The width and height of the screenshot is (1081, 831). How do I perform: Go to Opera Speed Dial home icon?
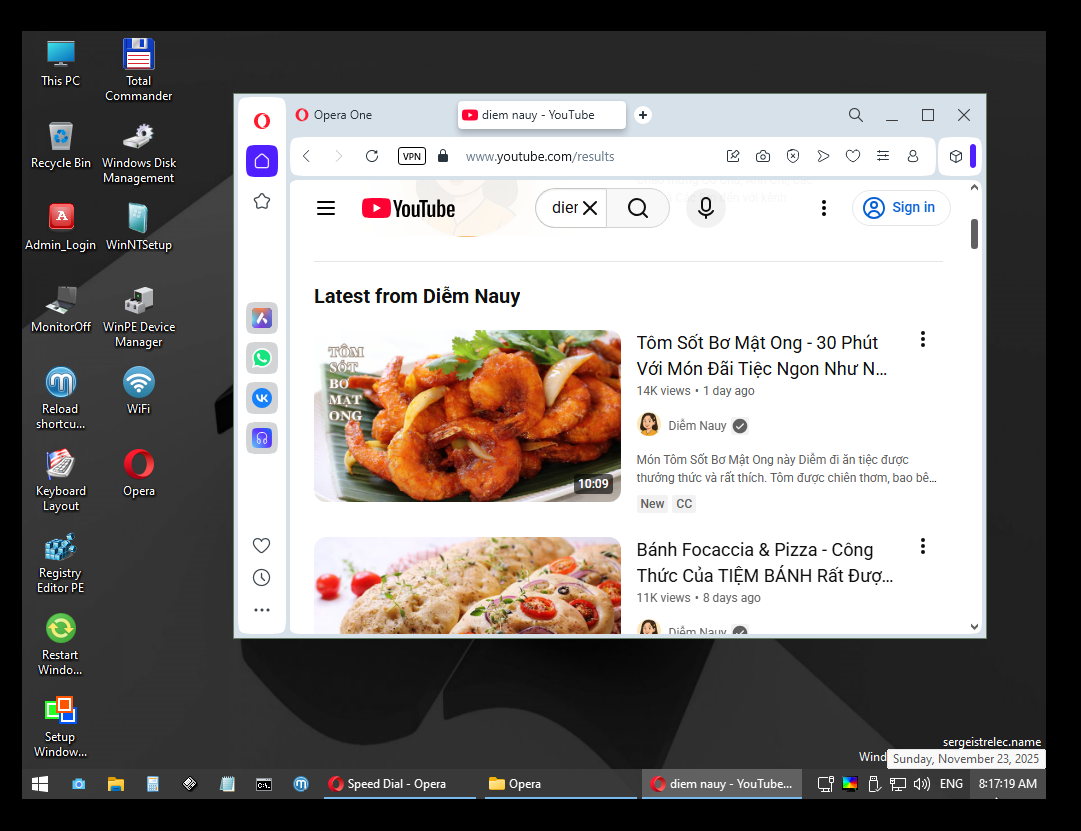click(x=262, y=161)
